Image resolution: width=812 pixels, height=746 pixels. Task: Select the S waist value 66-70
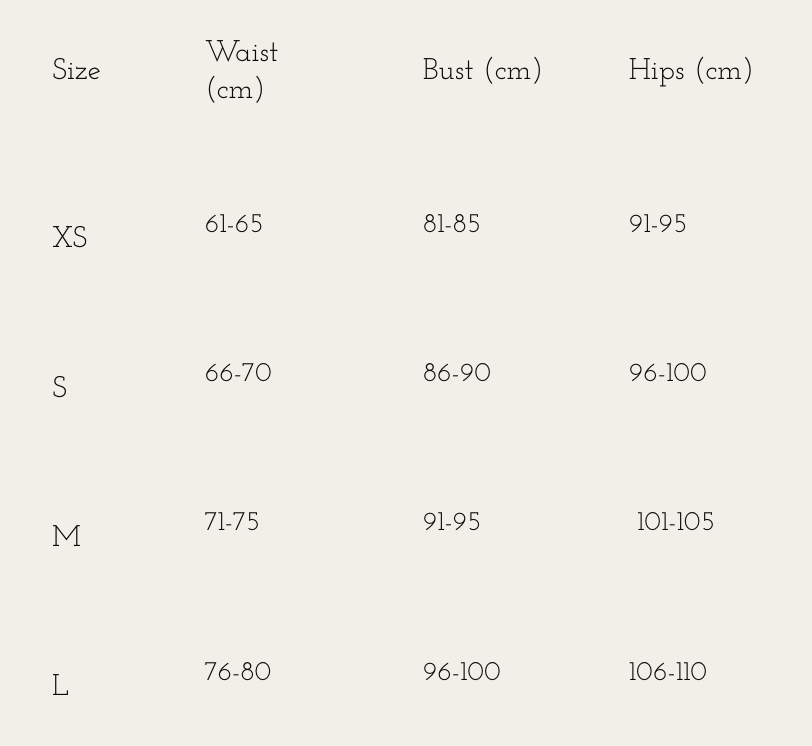coord(238,374)
